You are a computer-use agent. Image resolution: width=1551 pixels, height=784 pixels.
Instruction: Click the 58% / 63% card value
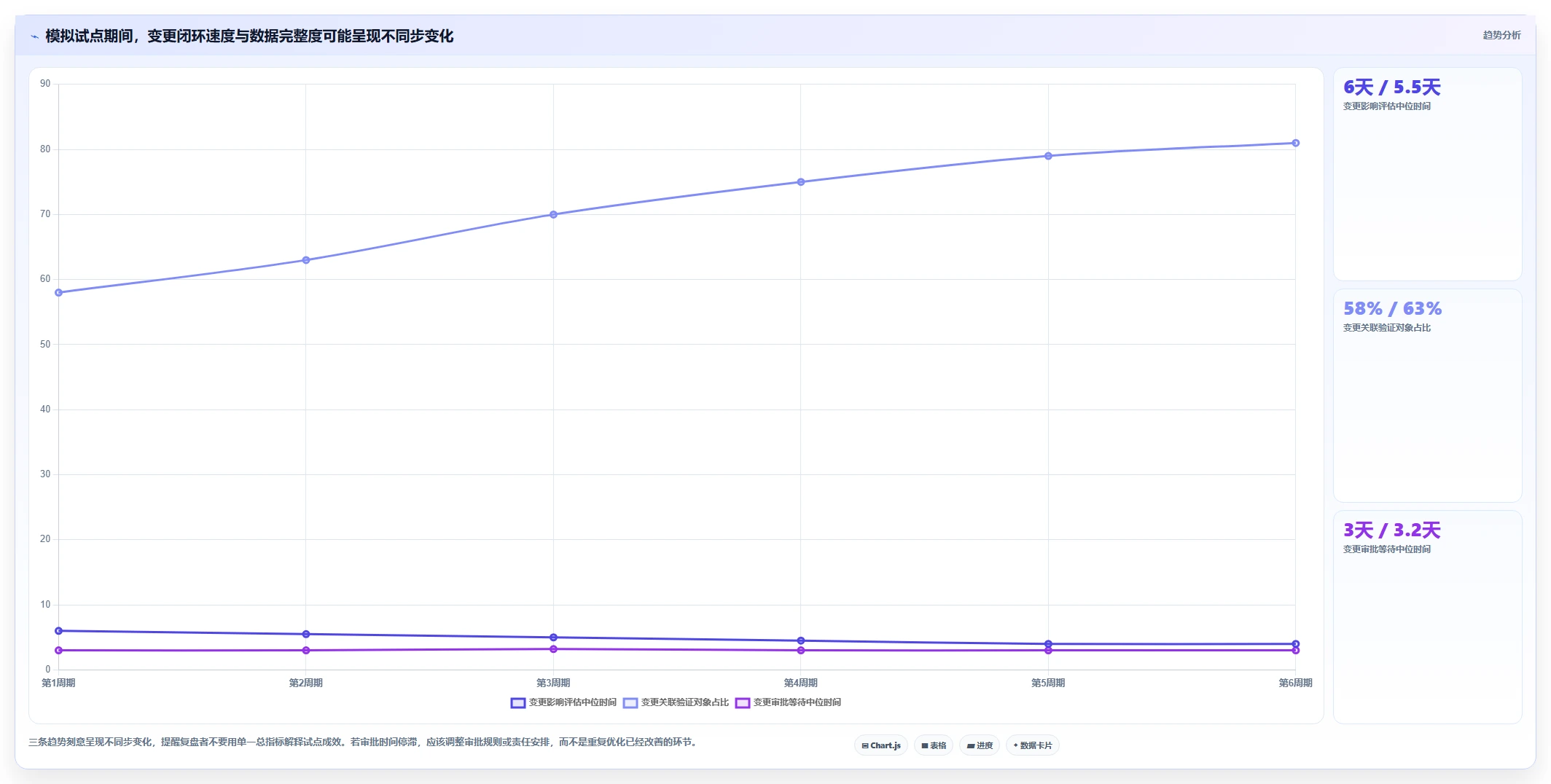click(x=1392, y=309)
